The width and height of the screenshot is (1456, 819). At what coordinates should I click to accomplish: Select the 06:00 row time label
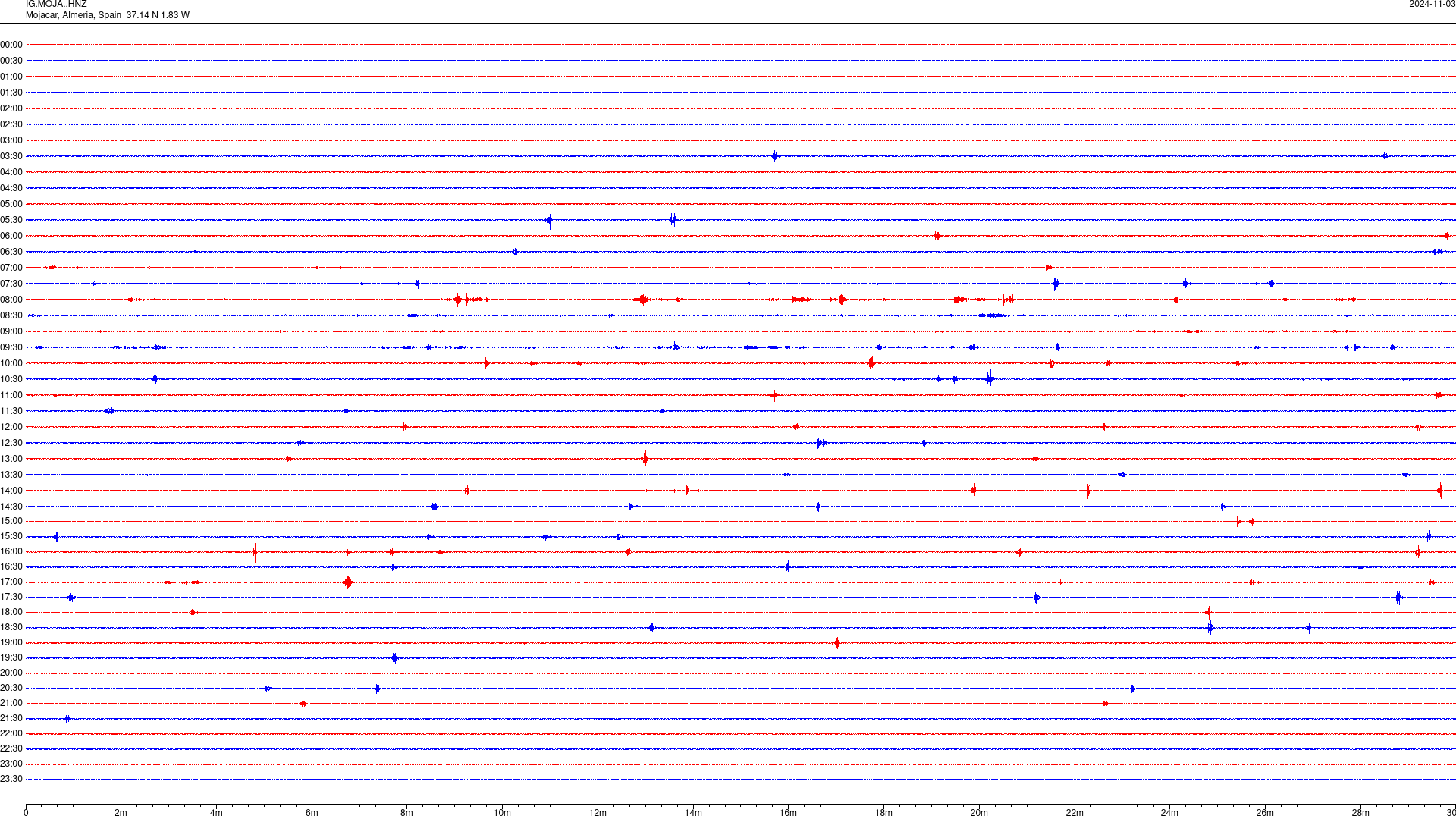11,236
